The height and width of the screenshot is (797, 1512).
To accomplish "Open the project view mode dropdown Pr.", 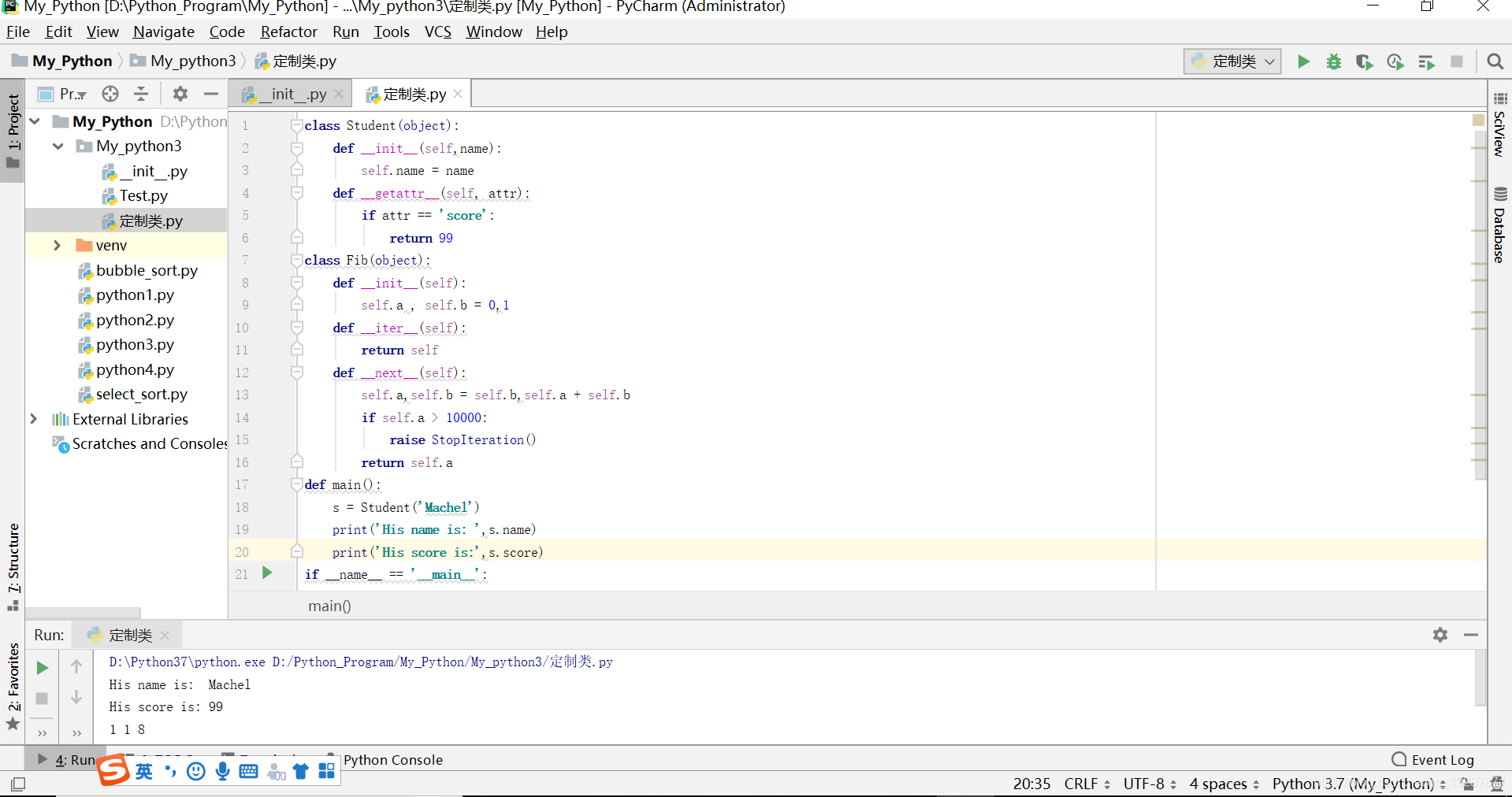I will coord(62,94).
